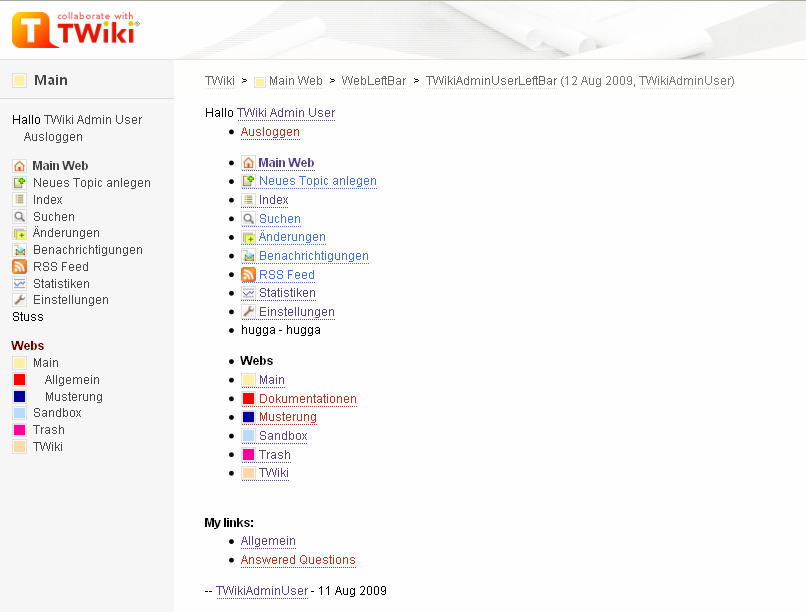806x612 pixels.
Task: Click the Änderungen icon in the sidebar
Action: click(20, 234)
